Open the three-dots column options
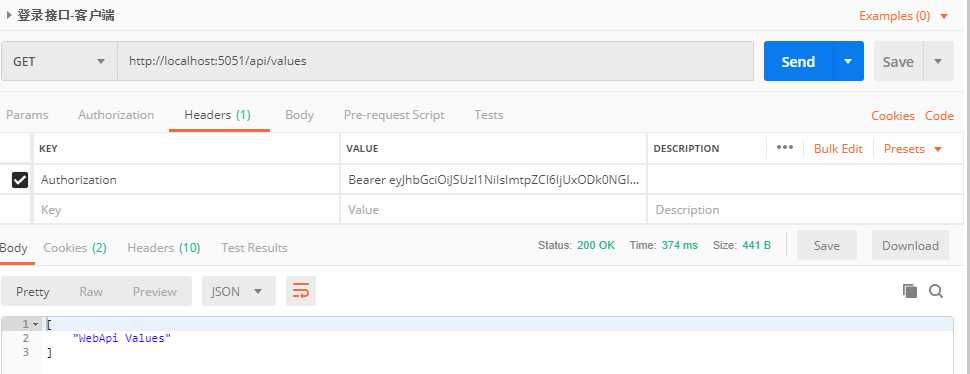 pos(784,148)
